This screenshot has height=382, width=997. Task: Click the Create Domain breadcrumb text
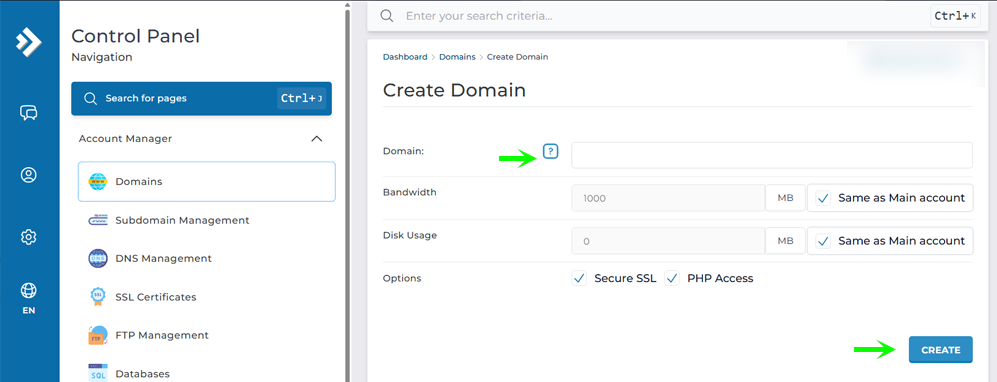point(518,57)
